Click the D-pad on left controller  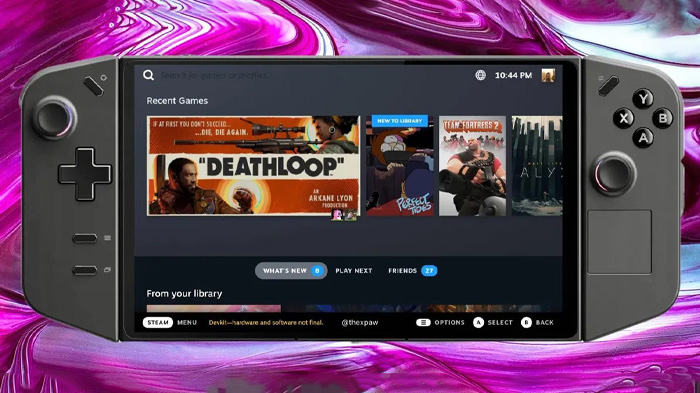85,174
